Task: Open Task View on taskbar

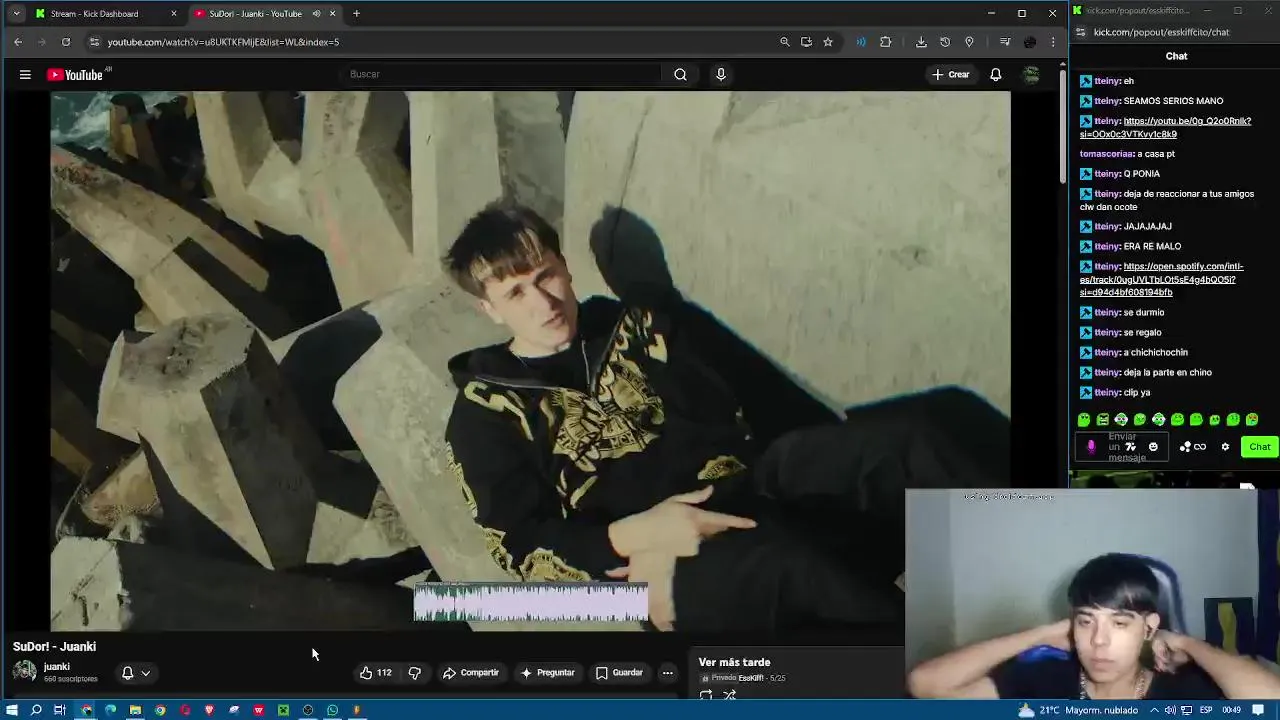Action: tap(60, 710)
